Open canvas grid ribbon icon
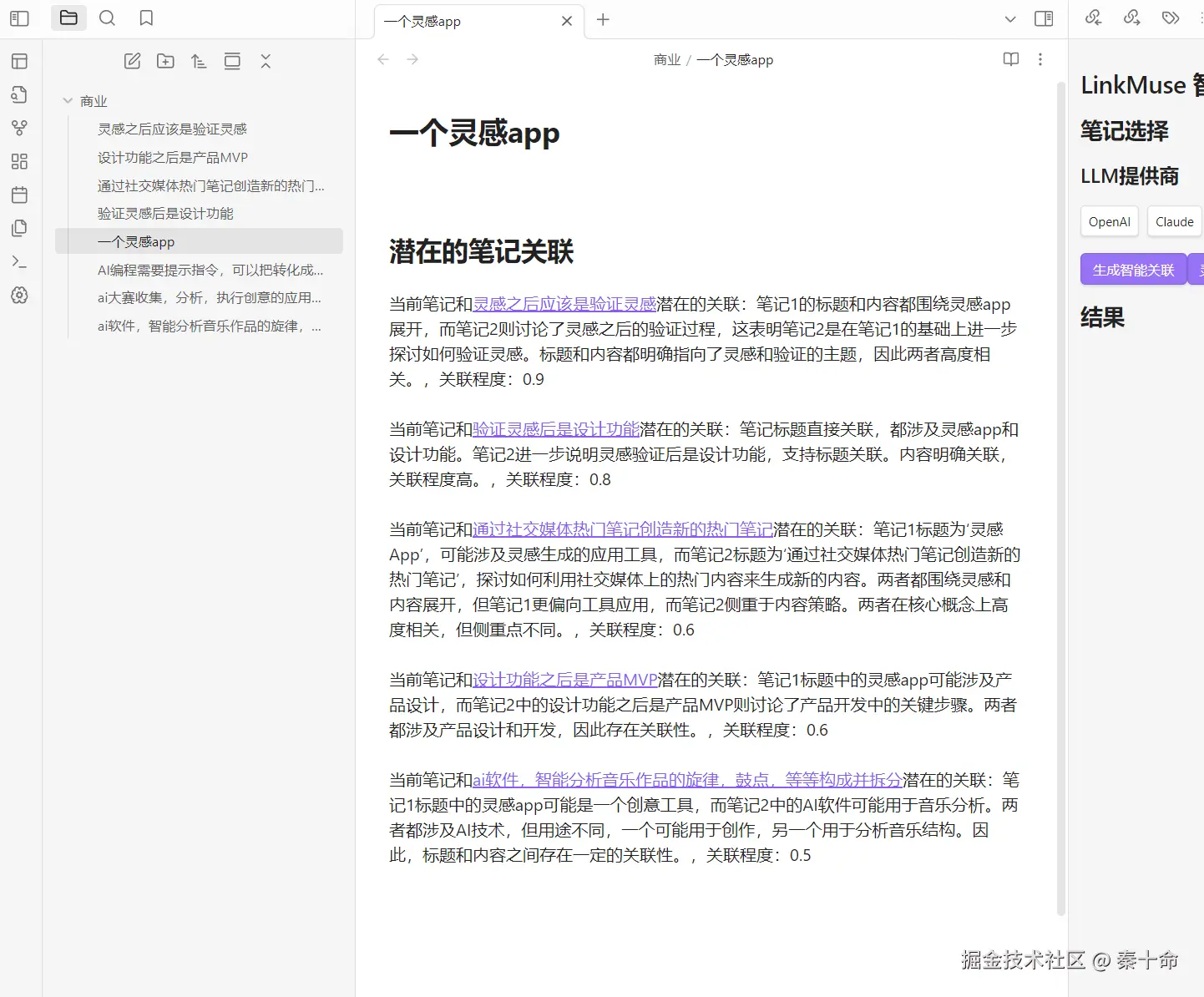The width and height of the screenshot is (1204, 997). click(x=19, y=161)
